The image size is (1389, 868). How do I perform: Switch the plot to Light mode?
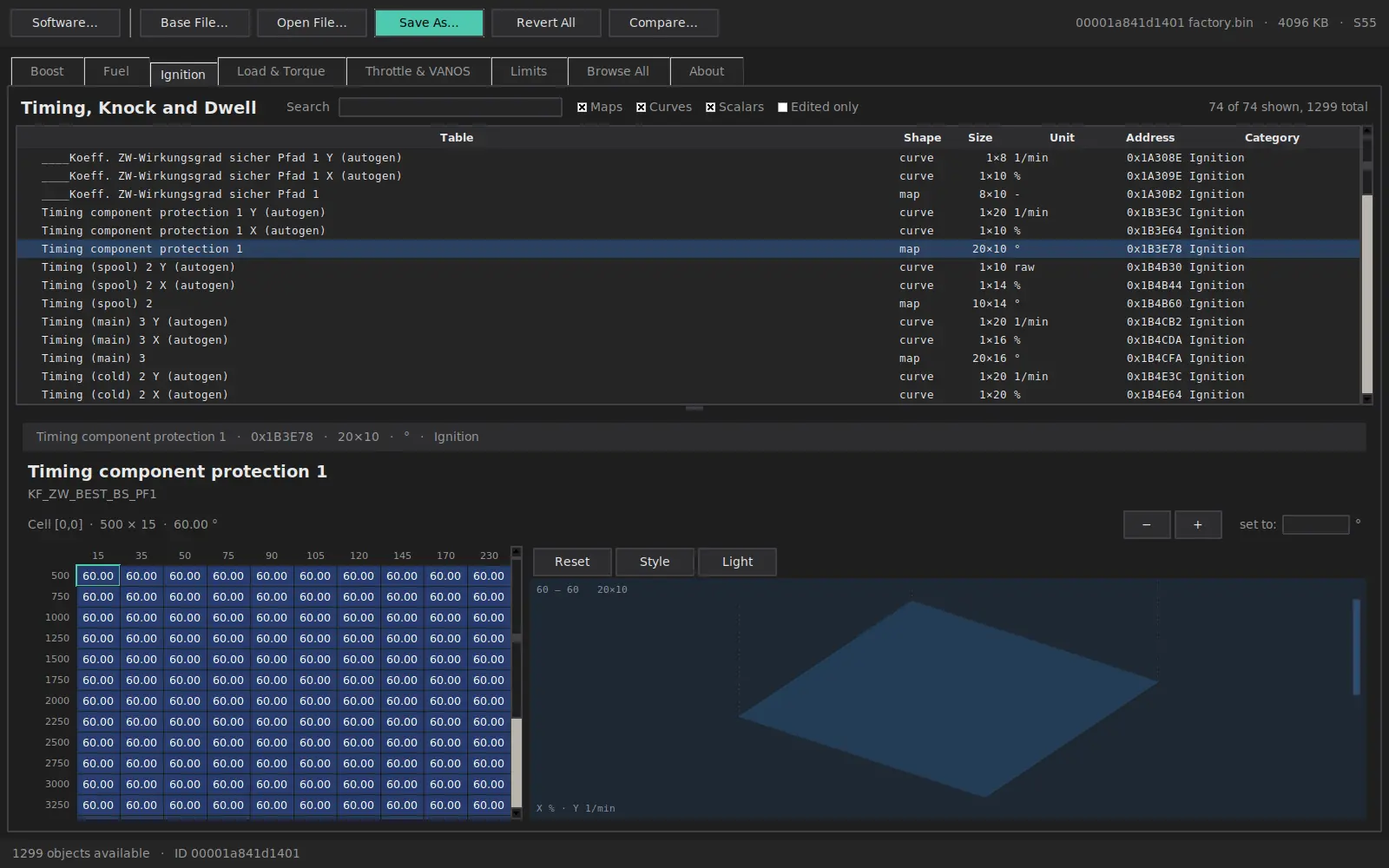[x=738, y=562]
